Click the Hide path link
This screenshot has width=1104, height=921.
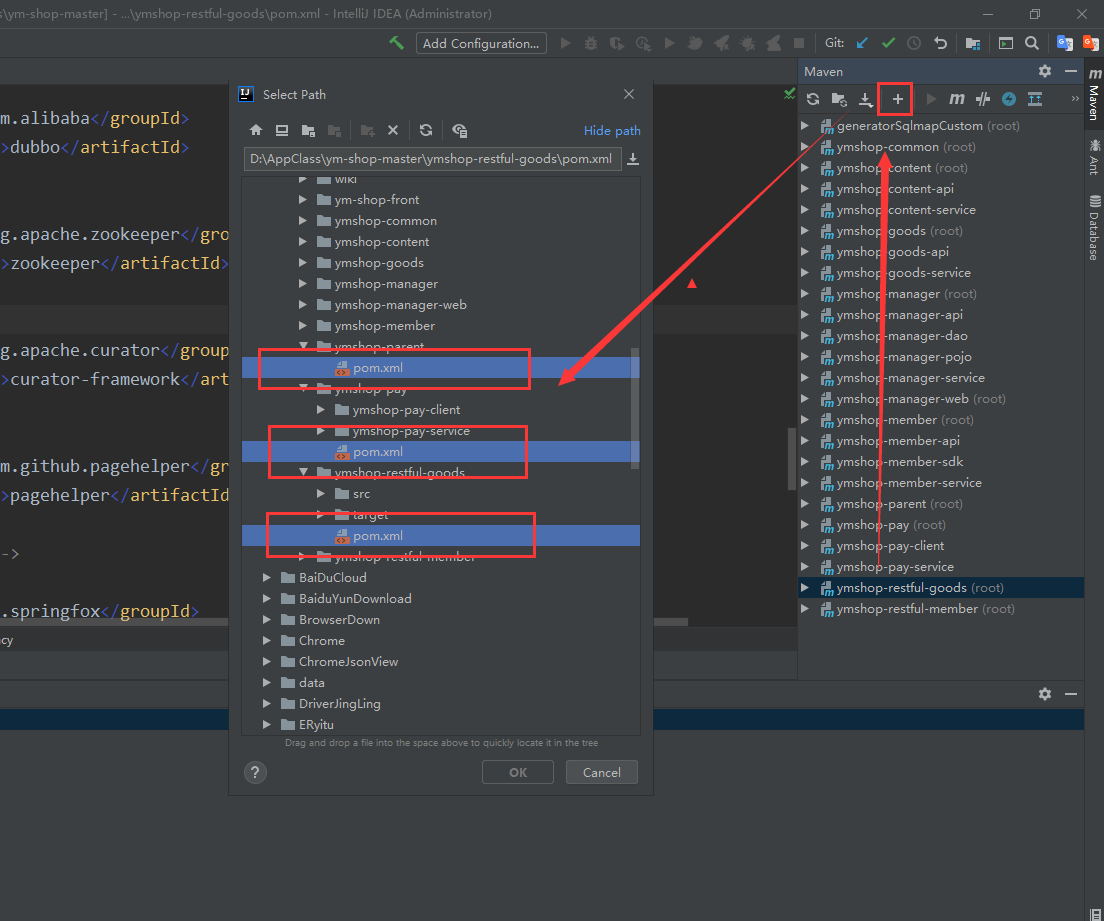tap(612, 131)
